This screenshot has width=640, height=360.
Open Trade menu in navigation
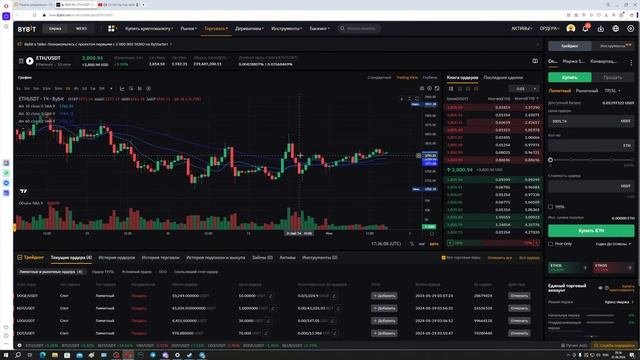click(x=216, y=29)
